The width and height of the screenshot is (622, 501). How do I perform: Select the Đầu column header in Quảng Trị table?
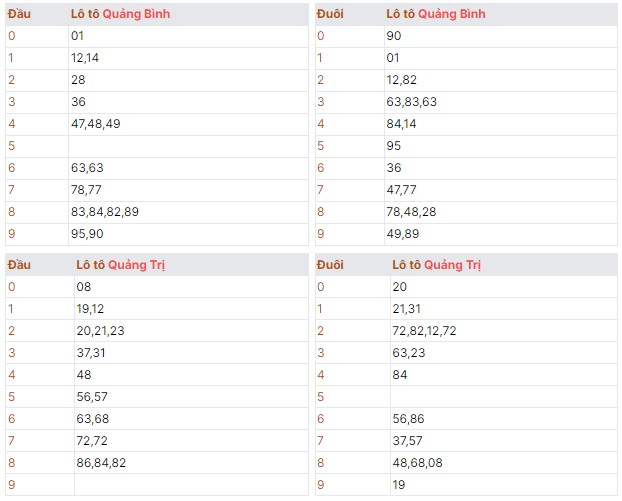pos(20,265)
